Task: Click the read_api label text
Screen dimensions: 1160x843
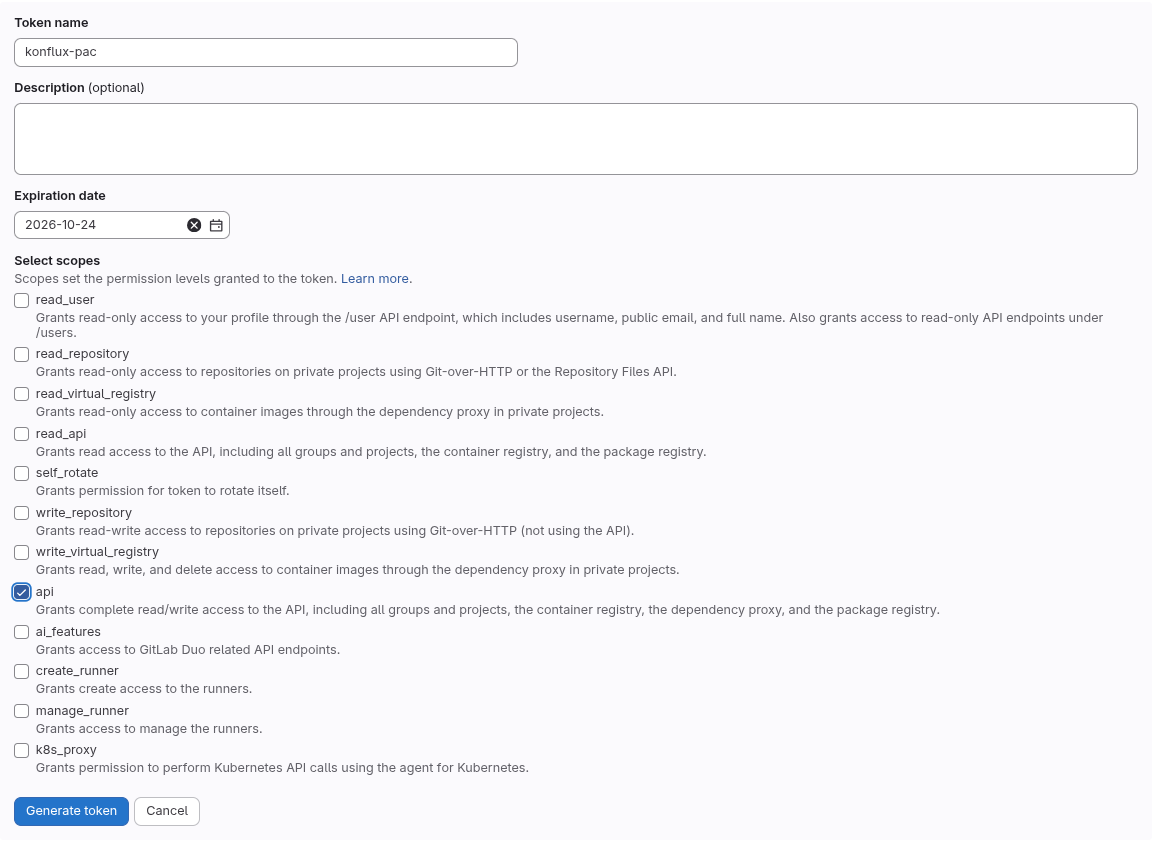Action: click(x=61, y=433)
